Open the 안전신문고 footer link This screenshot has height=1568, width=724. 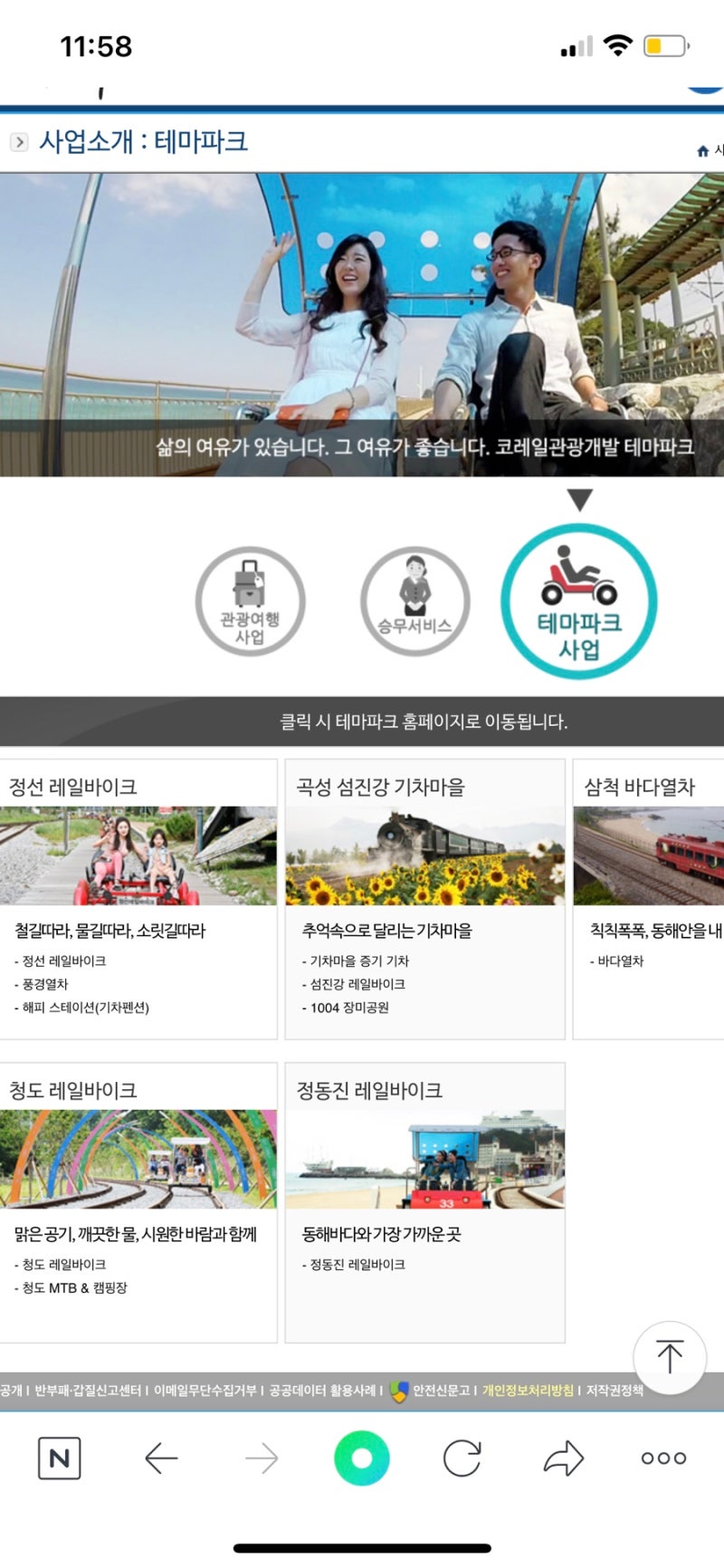click(441, 1391)
